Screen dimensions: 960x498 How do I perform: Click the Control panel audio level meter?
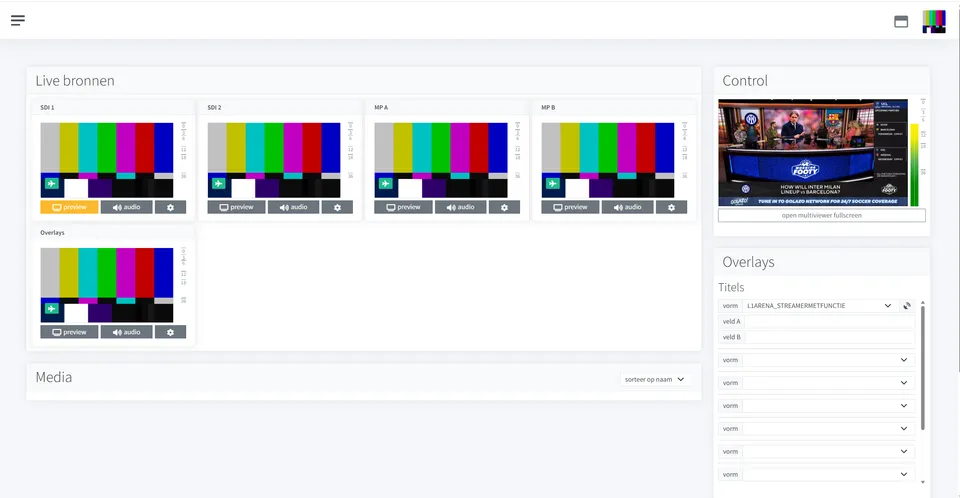[915, 165]
